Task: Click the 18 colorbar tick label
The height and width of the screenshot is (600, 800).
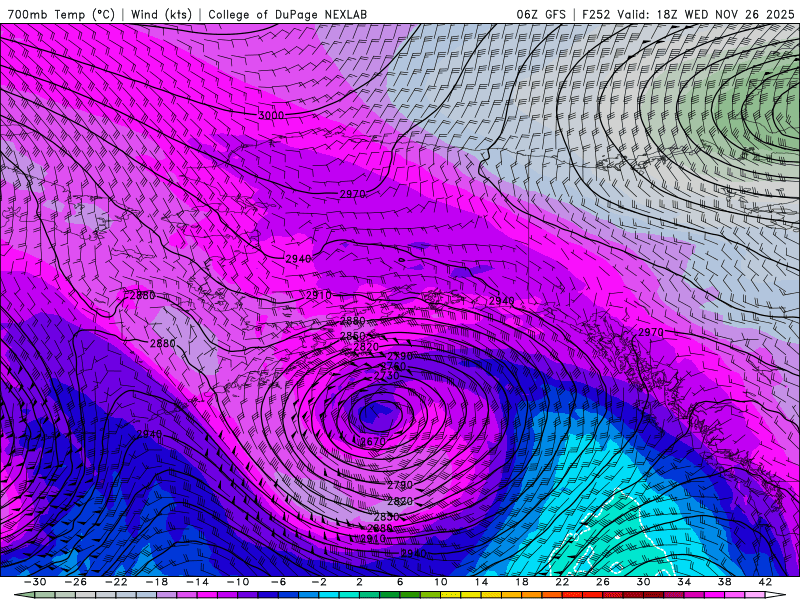Action: tap(521, 582)
